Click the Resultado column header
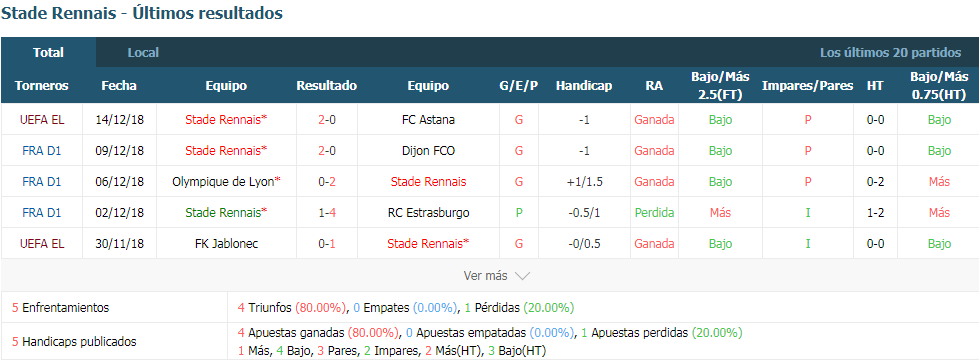 [327, 86]
